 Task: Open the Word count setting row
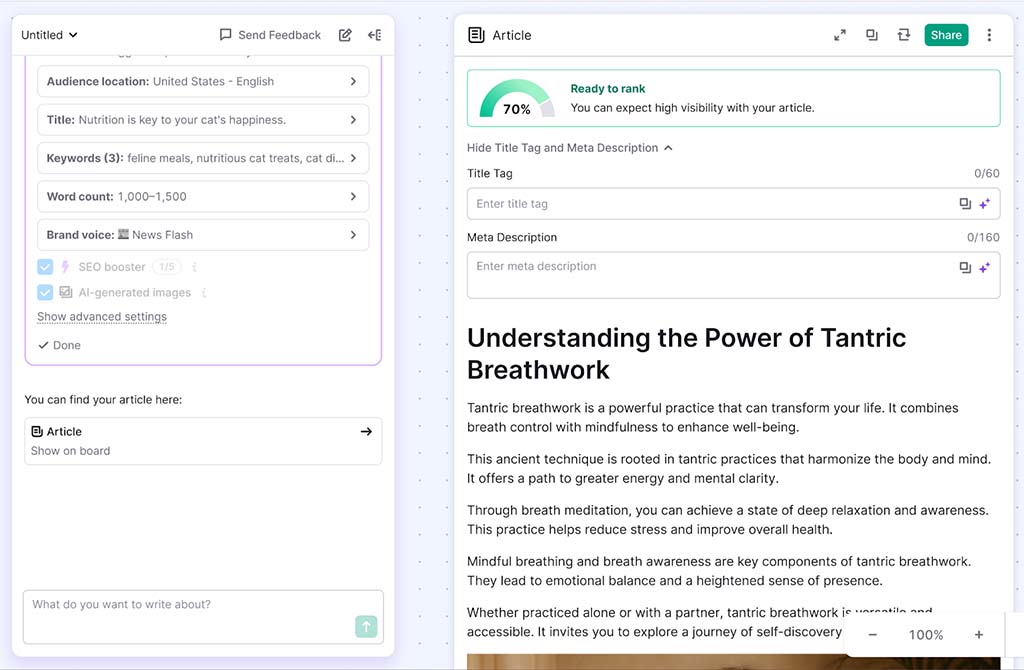(x=203, y=197)
